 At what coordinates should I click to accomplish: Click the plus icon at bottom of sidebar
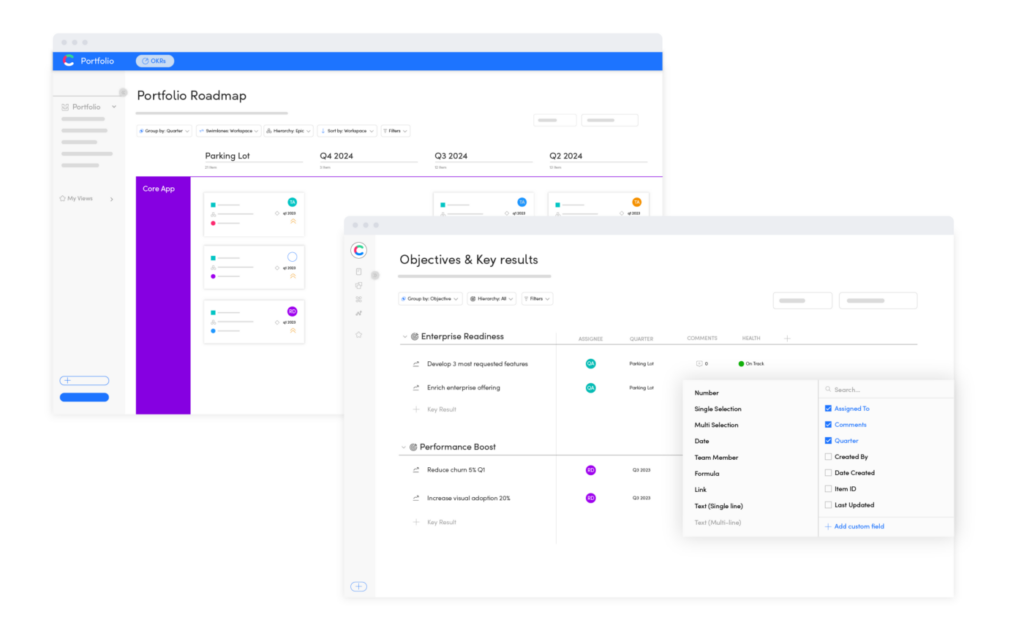358,586
